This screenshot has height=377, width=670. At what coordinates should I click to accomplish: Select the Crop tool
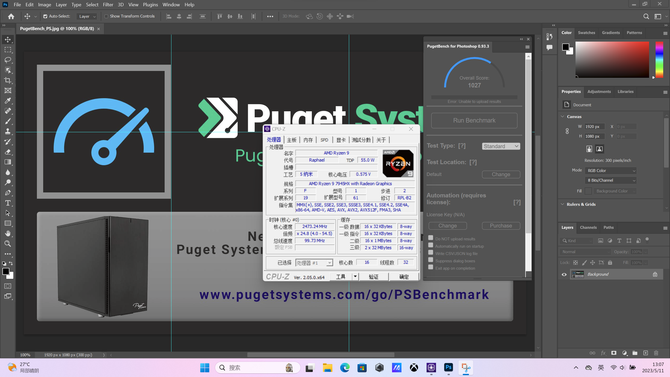click(x=8, y=80)
